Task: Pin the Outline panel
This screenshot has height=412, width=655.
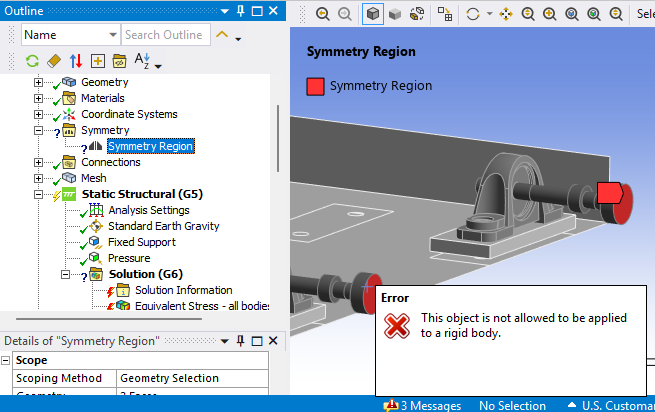Action: click(x=240, y=11)
